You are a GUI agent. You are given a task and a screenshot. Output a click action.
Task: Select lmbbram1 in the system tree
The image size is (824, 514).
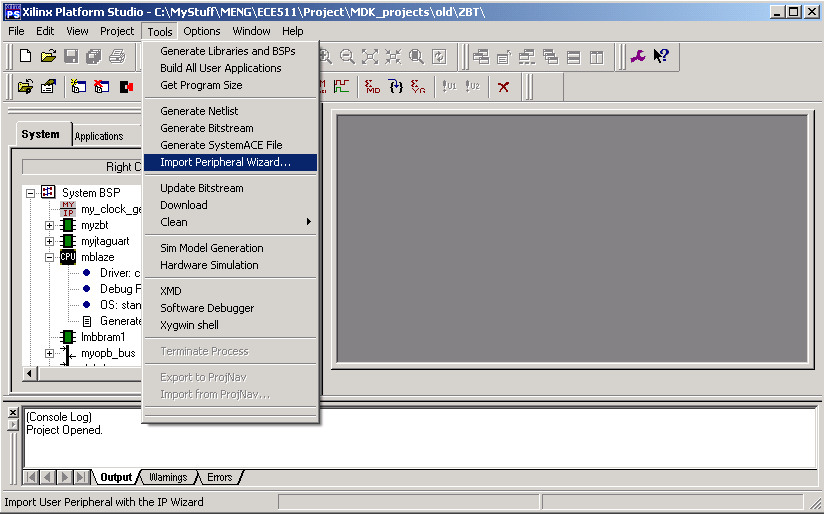pyautogui.click(x=102, y=337)
